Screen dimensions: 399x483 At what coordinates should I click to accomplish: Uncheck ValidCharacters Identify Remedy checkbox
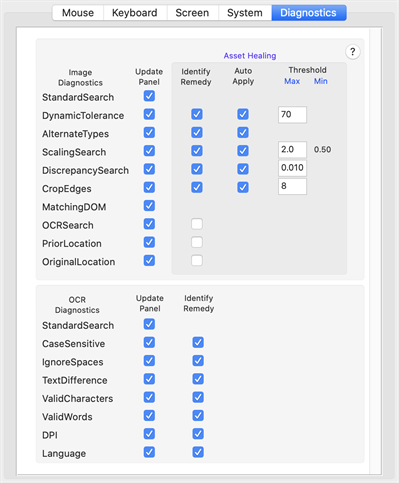pyautogui.click(x=198, y=398)
